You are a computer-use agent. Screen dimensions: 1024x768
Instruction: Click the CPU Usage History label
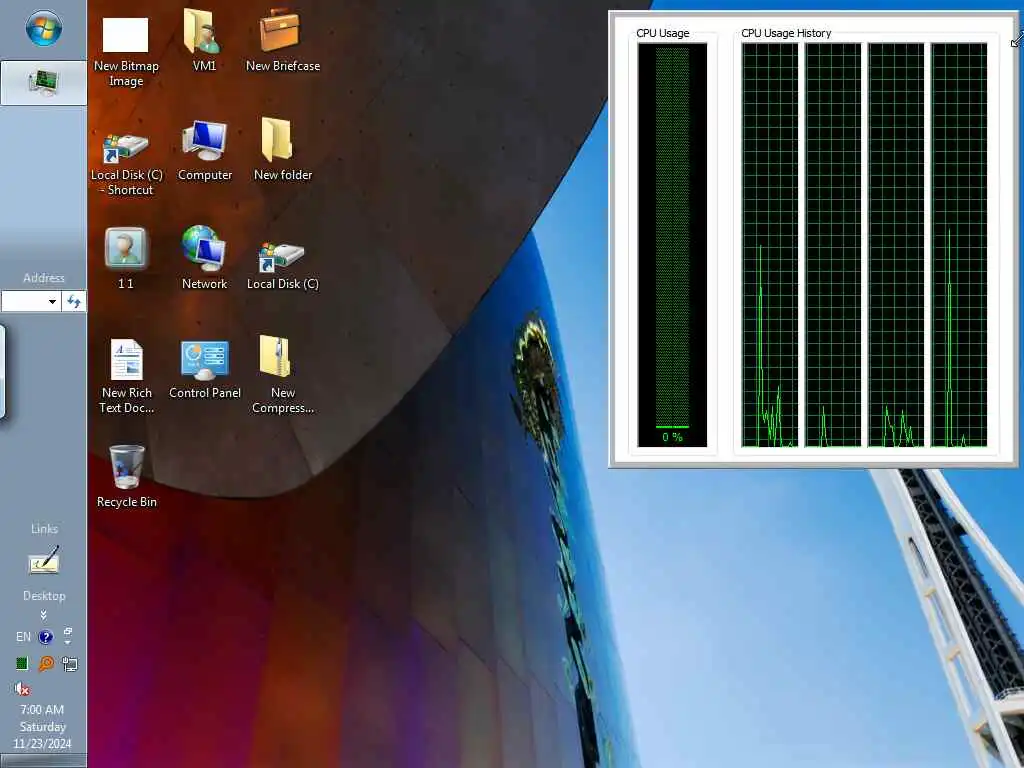[786, 33]
